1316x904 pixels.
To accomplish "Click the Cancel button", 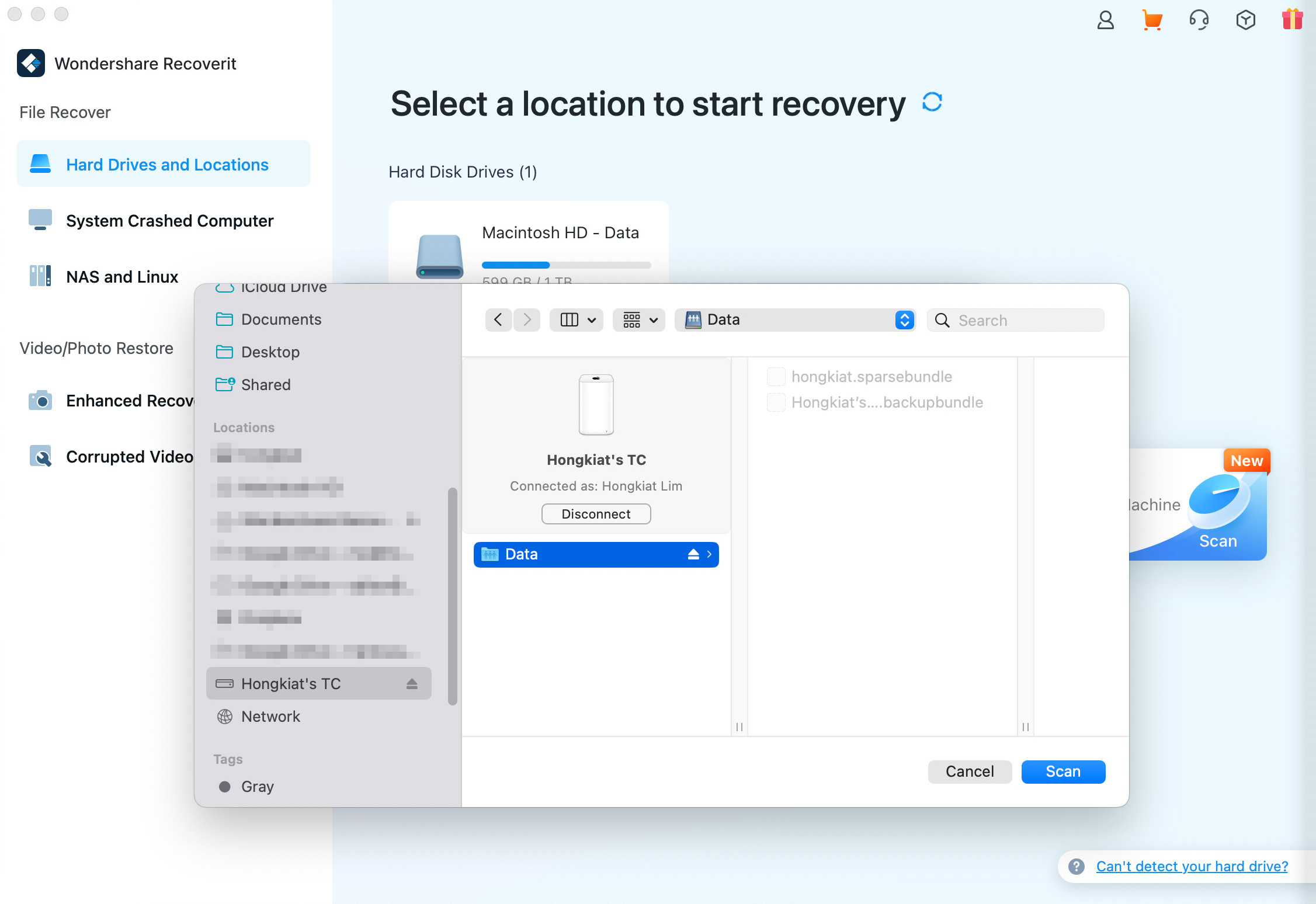I will tap(970, 771).
